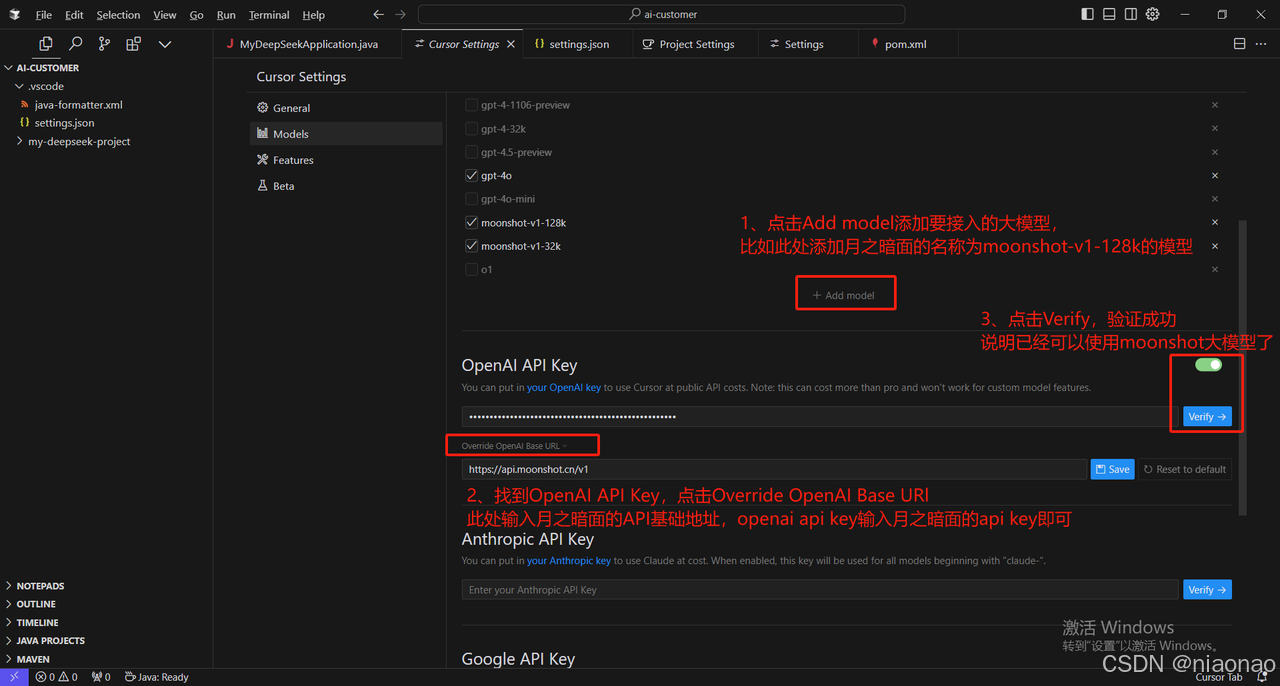This screenshot has height=686, width=1280.
Task: Remove gpt-4o model with X
Action: click(x=1215, y=175)
